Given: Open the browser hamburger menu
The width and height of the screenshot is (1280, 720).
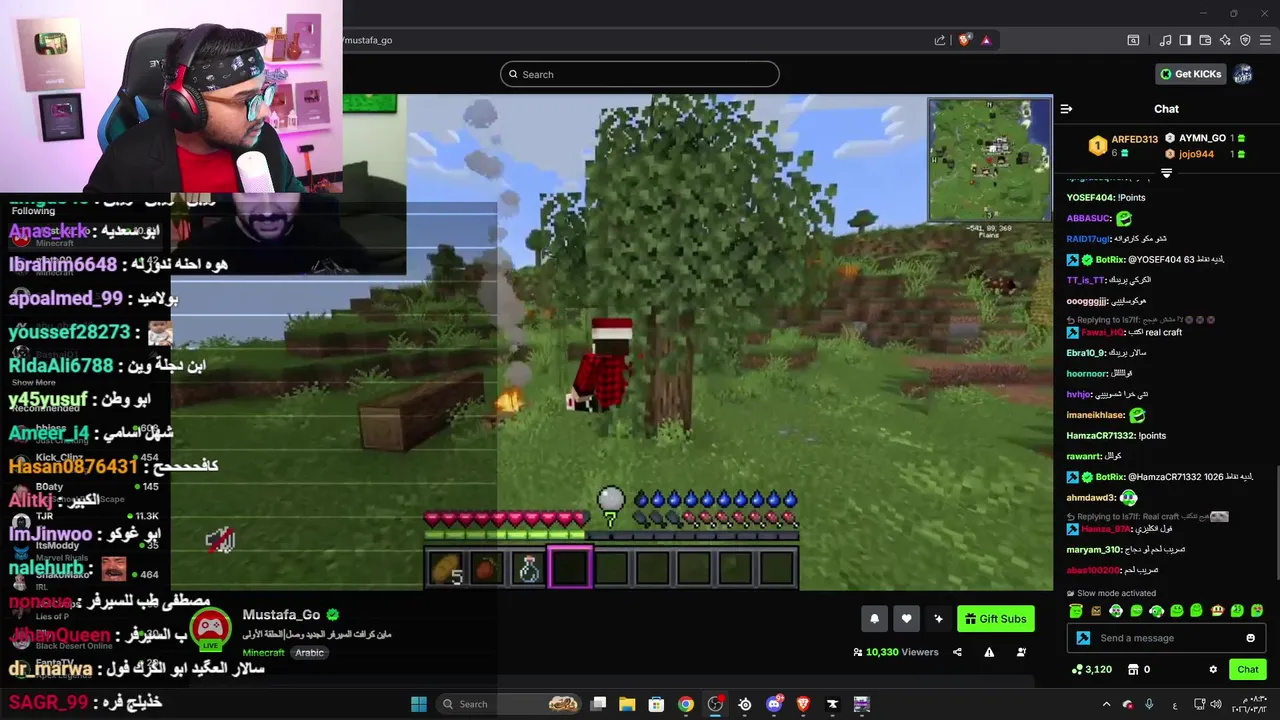Looking at the screenshot, I should click(x=1265, y=40).
